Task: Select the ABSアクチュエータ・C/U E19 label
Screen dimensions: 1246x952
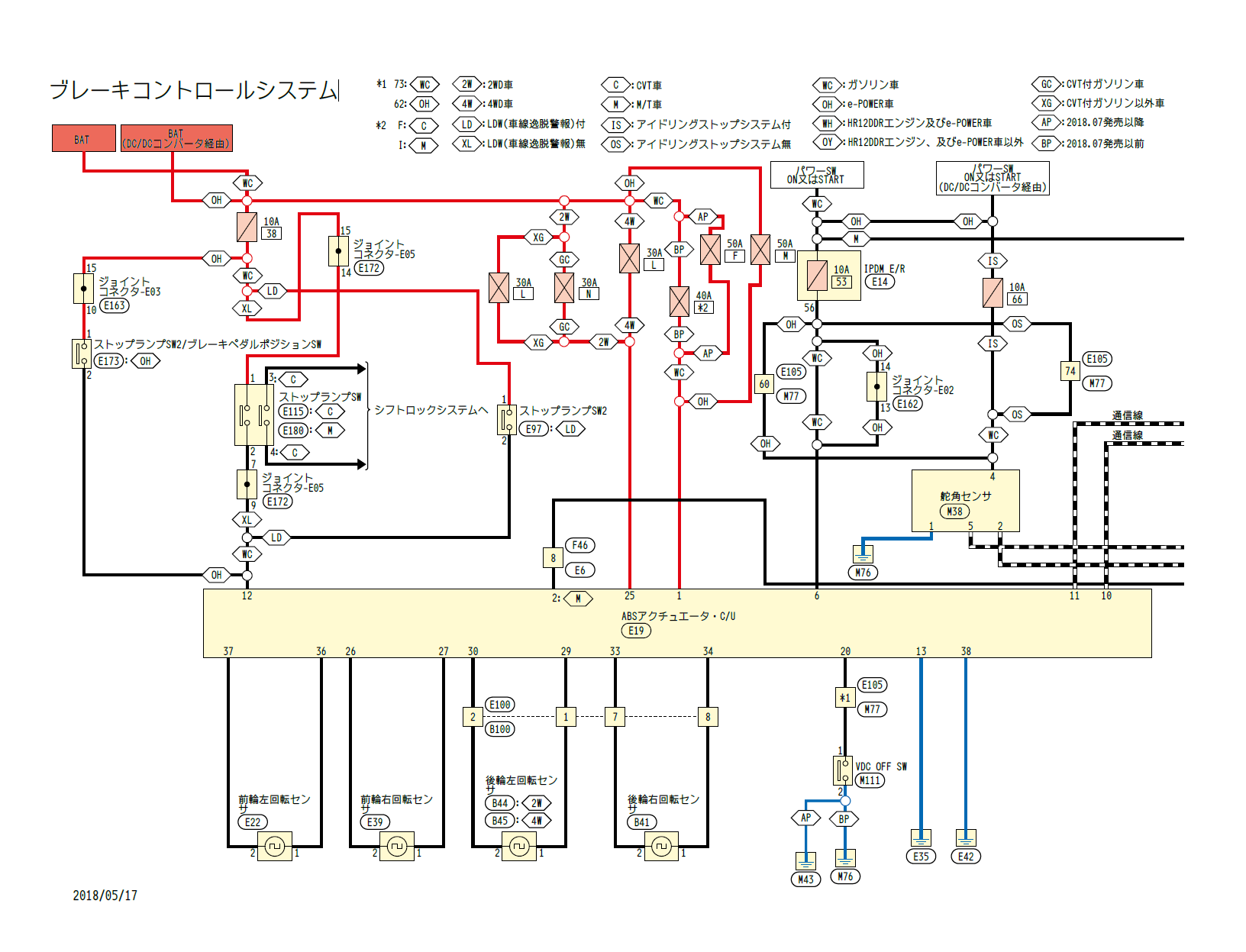Action: point(636,631)
